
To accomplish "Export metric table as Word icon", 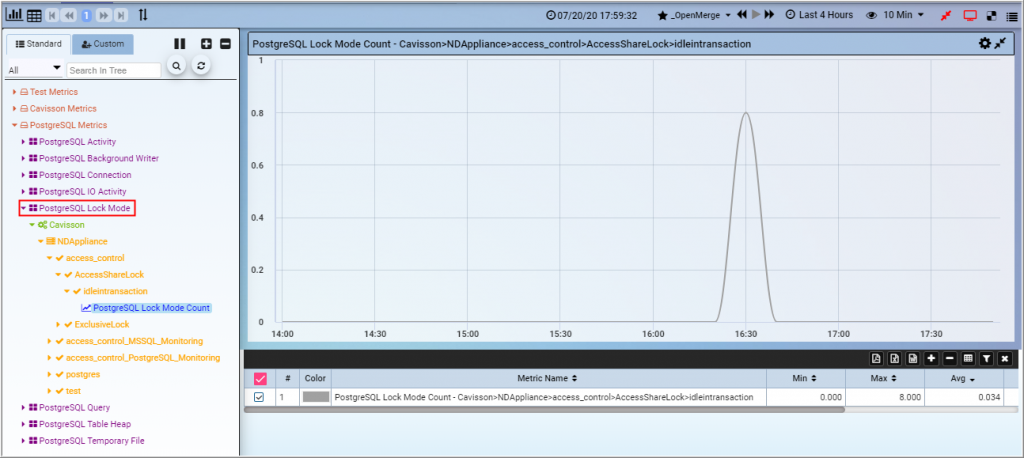I will point(913,358).
